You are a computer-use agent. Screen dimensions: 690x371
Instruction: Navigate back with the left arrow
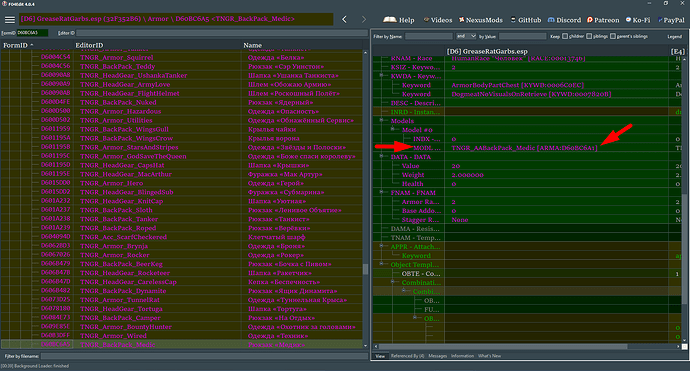345,19
